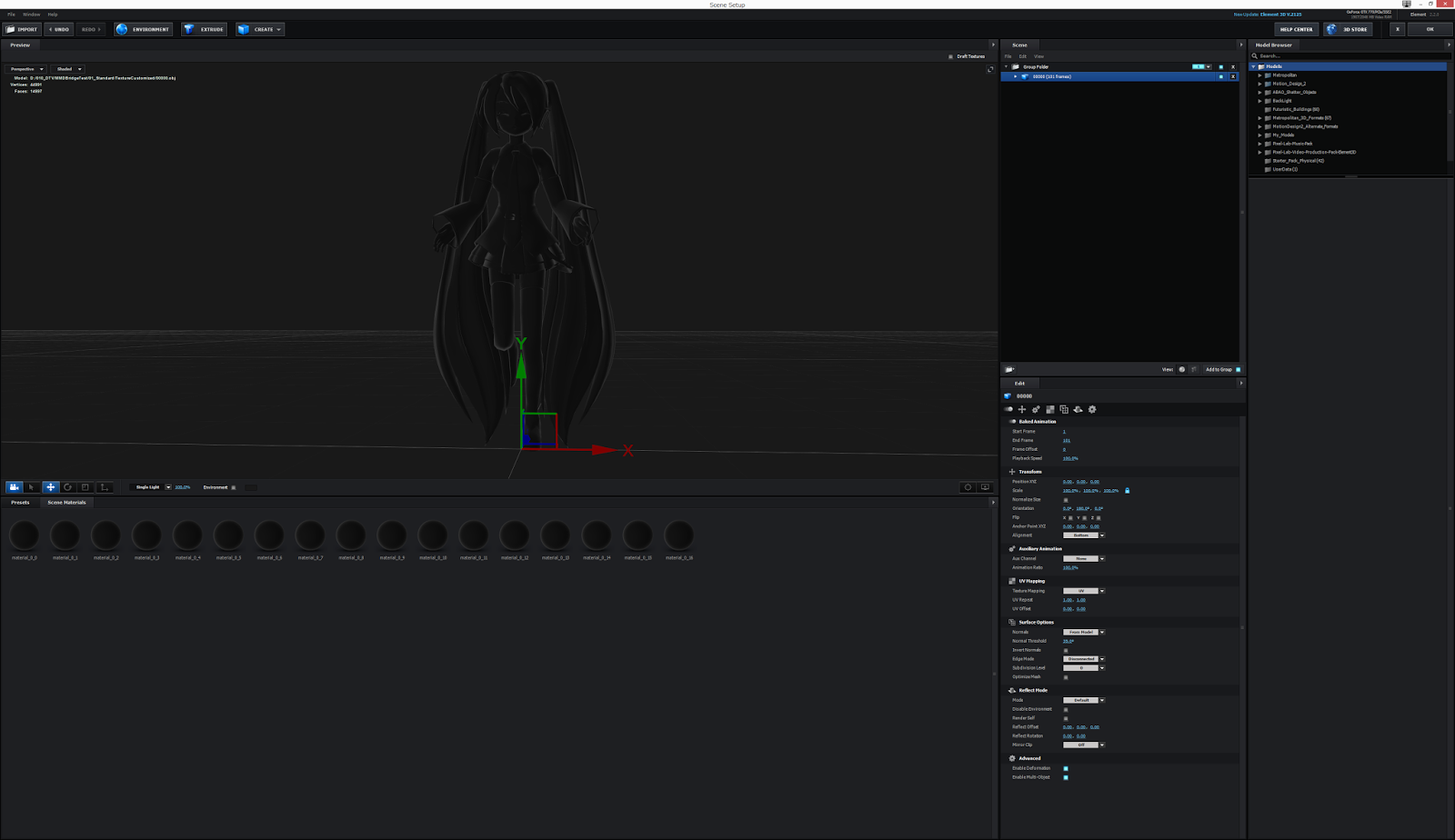Switch to the Presets tab

tap(20, 502)
